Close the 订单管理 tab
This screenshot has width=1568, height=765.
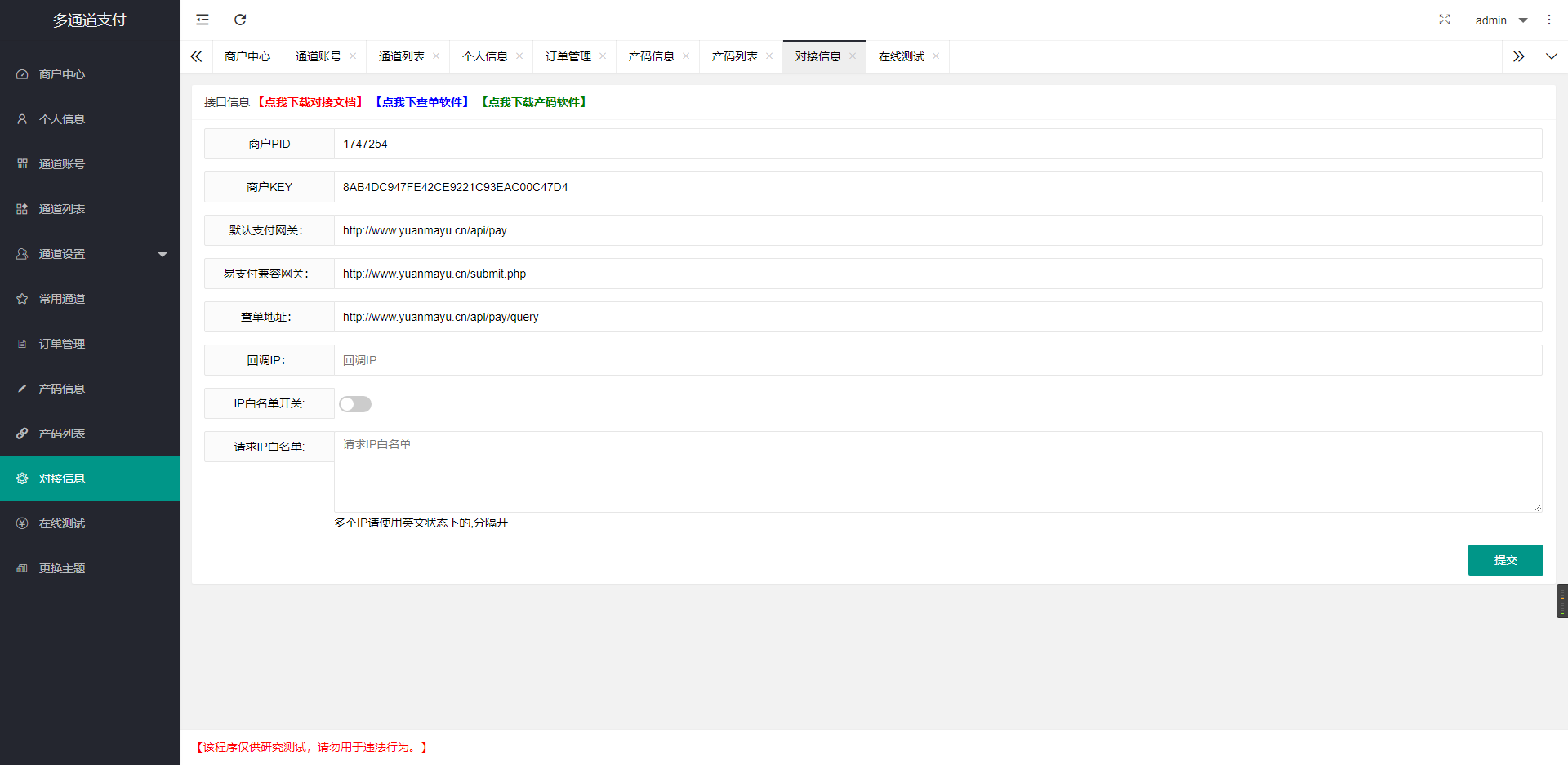pos(603,56)
